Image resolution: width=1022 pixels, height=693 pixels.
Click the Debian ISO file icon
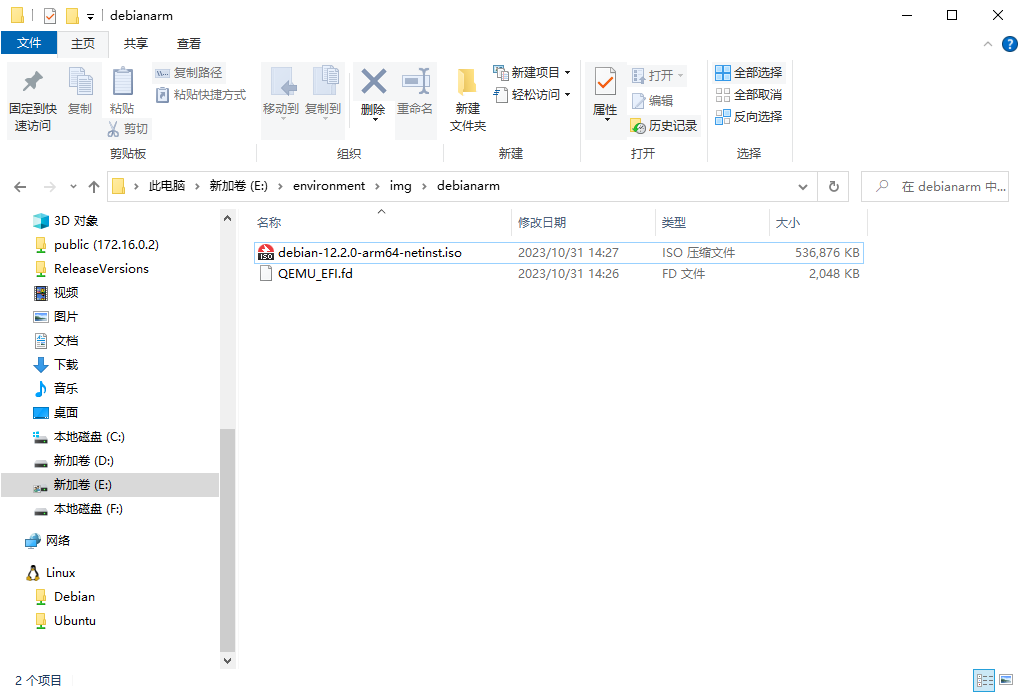click(266, 252)
